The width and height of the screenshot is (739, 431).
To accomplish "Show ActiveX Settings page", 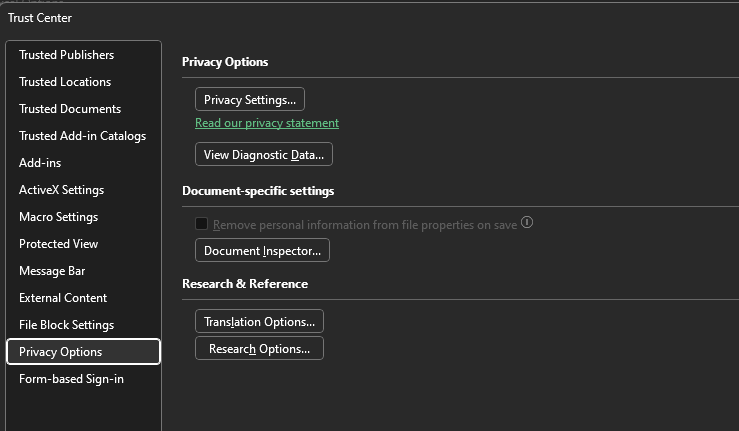I will click(61, 190).
